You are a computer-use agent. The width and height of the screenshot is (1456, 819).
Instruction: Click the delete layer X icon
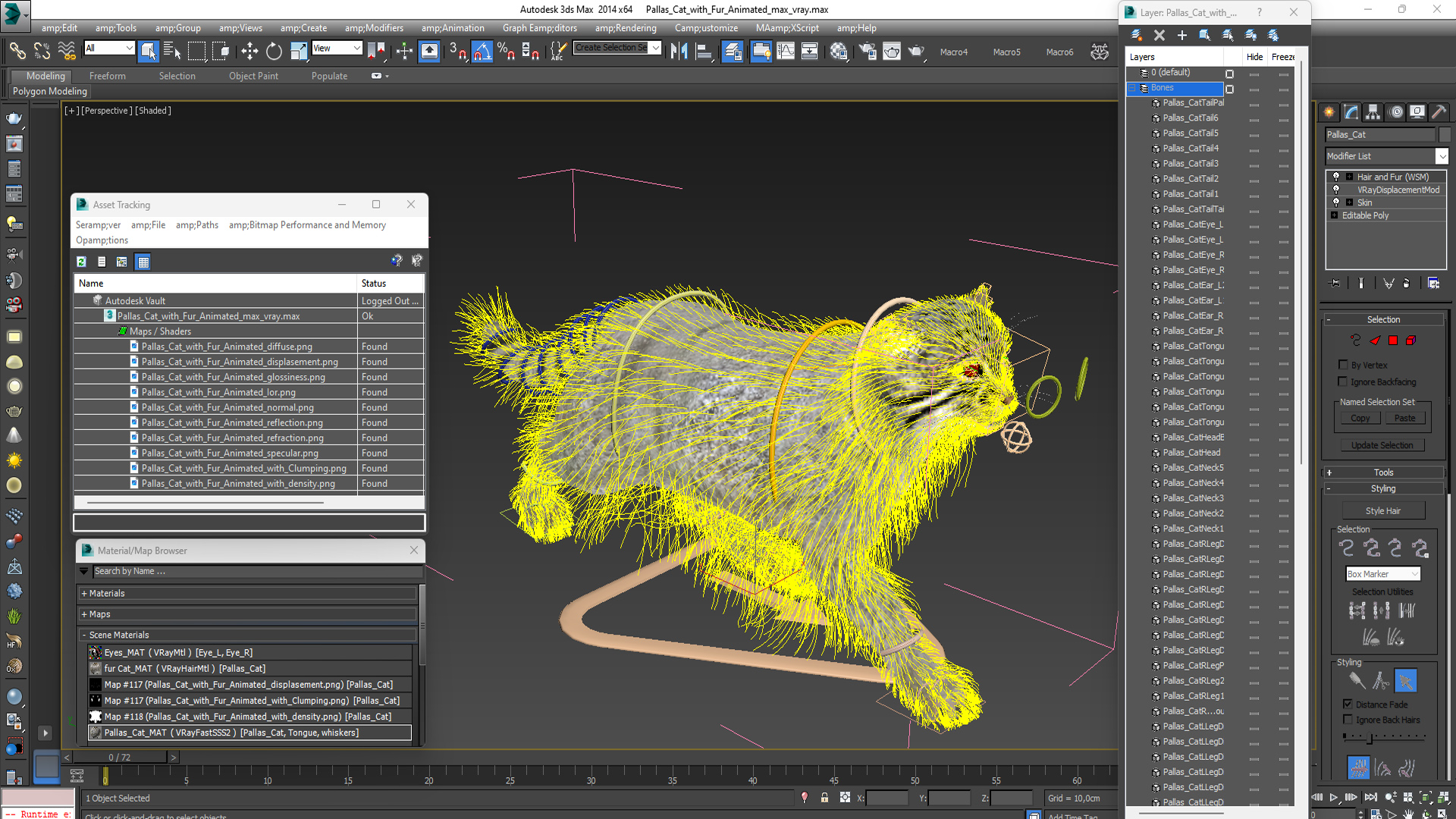(x=1159, y=35)
